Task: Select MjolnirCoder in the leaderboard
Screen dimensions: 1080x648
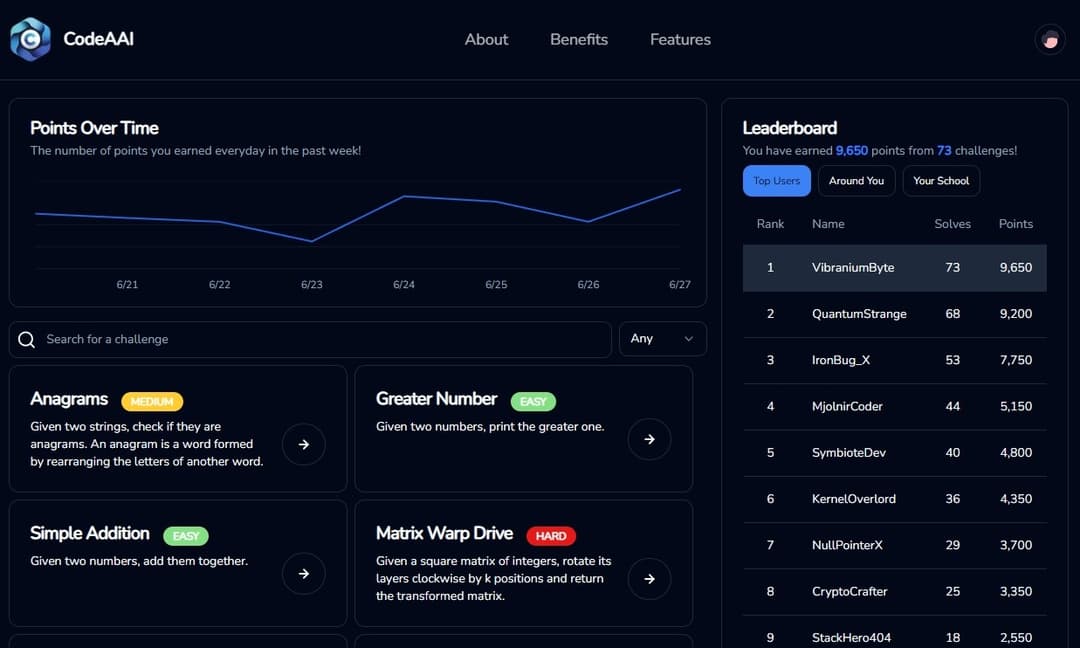Action: pyautogui.click(x=894, y=406)
